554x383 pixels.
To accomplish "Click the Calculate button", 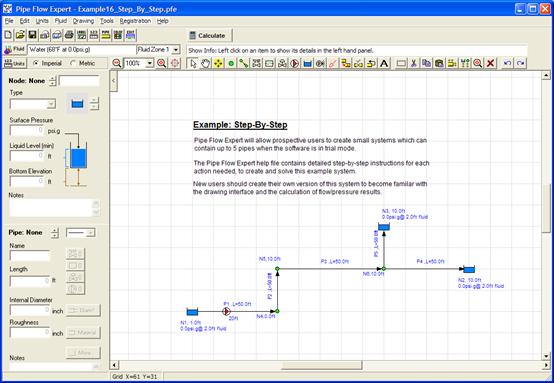I will 210,35.
